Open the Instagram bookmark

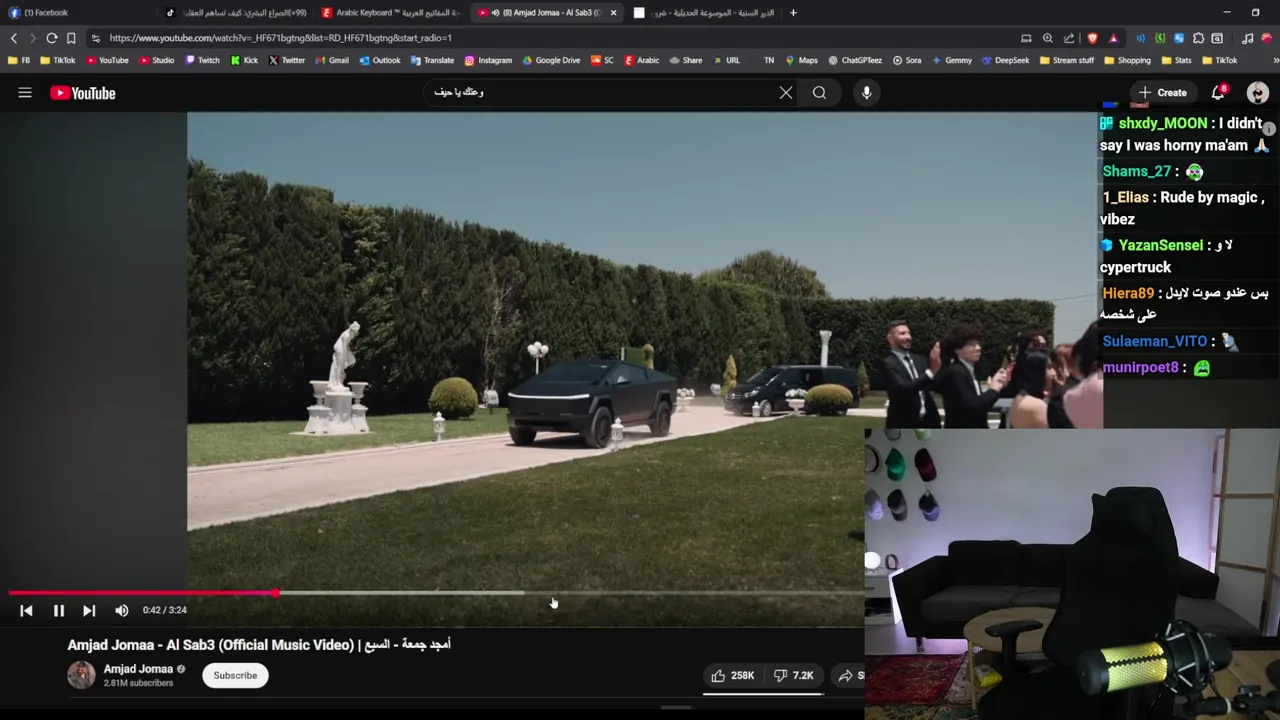pyautogui.click(x=488, y=60)
